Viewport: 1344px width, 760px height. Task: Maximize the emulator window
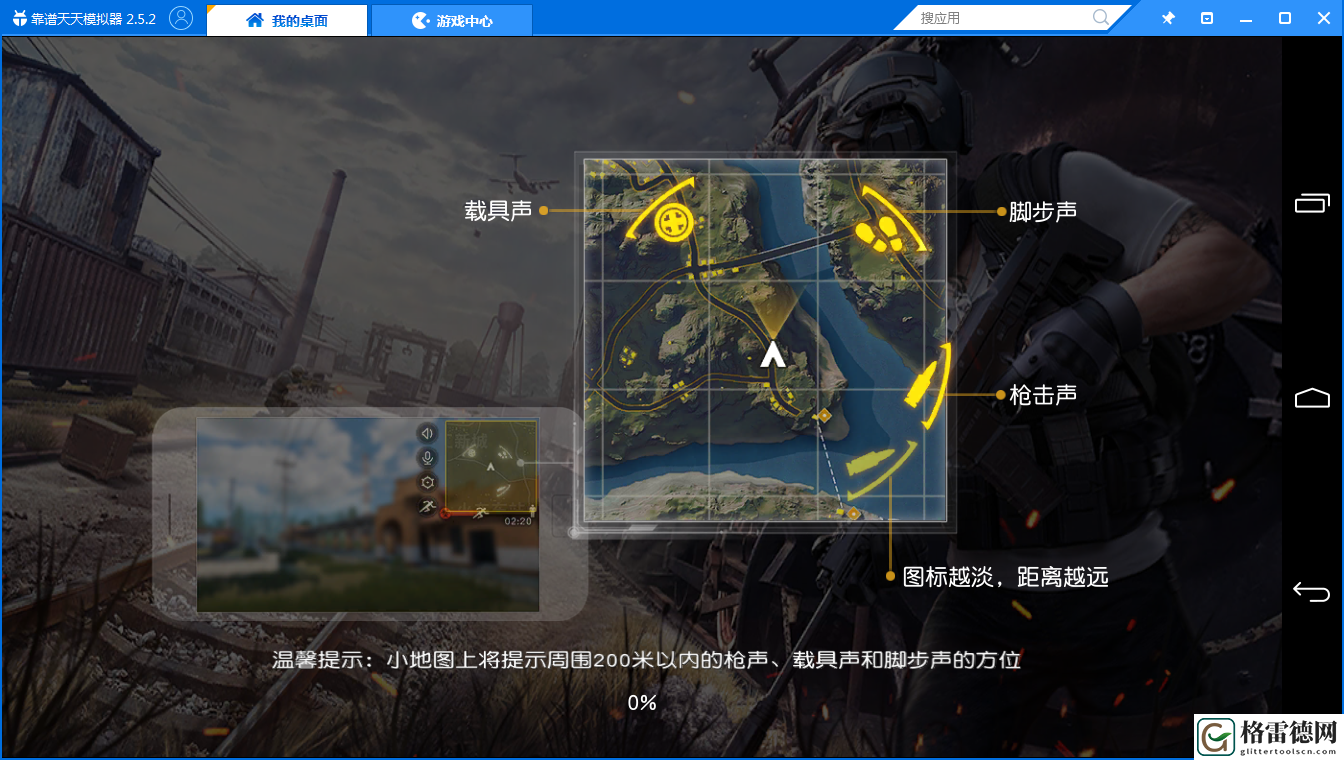1285,18
